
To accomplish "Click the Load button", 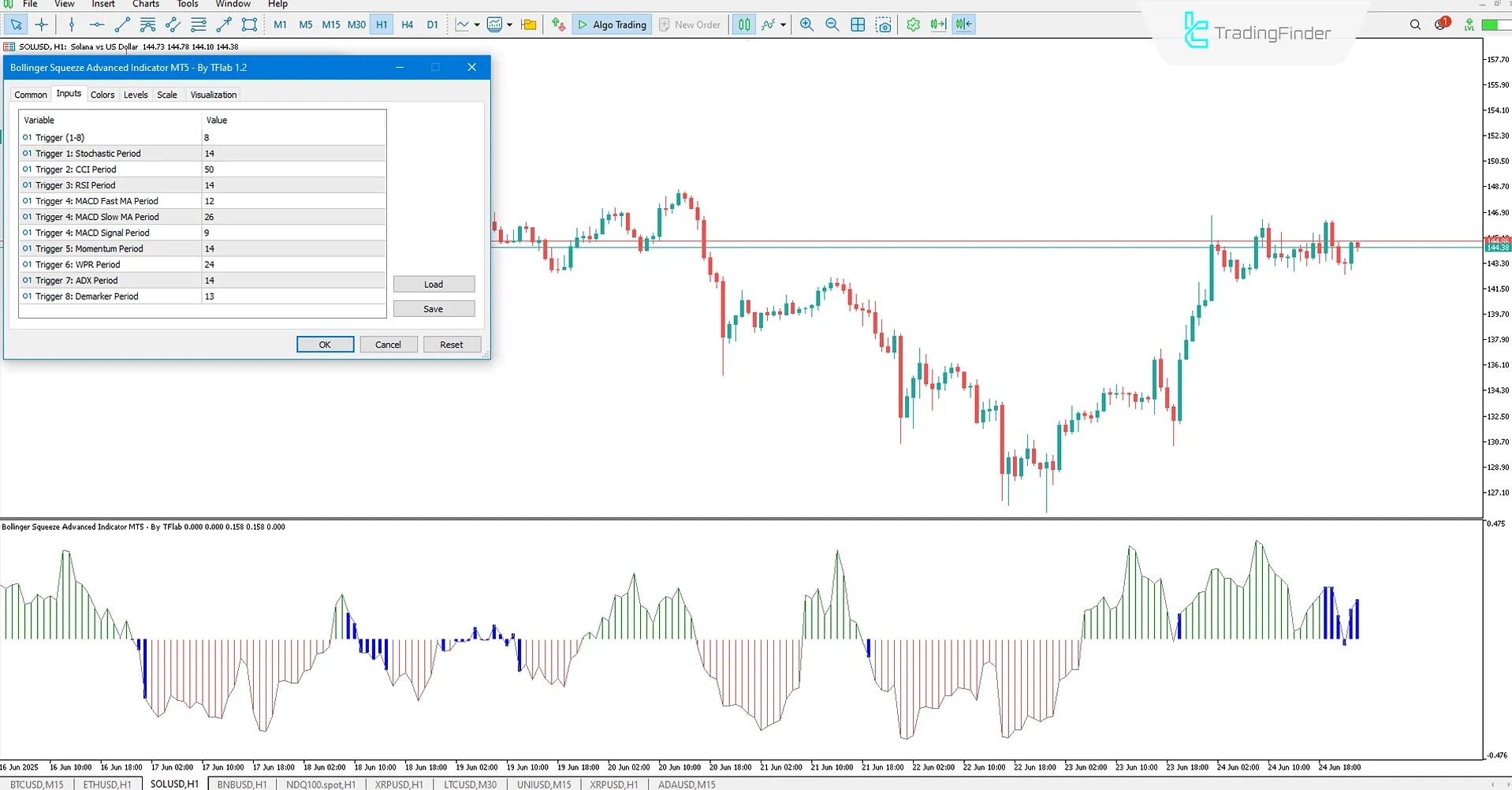I will tap(434, 284).
